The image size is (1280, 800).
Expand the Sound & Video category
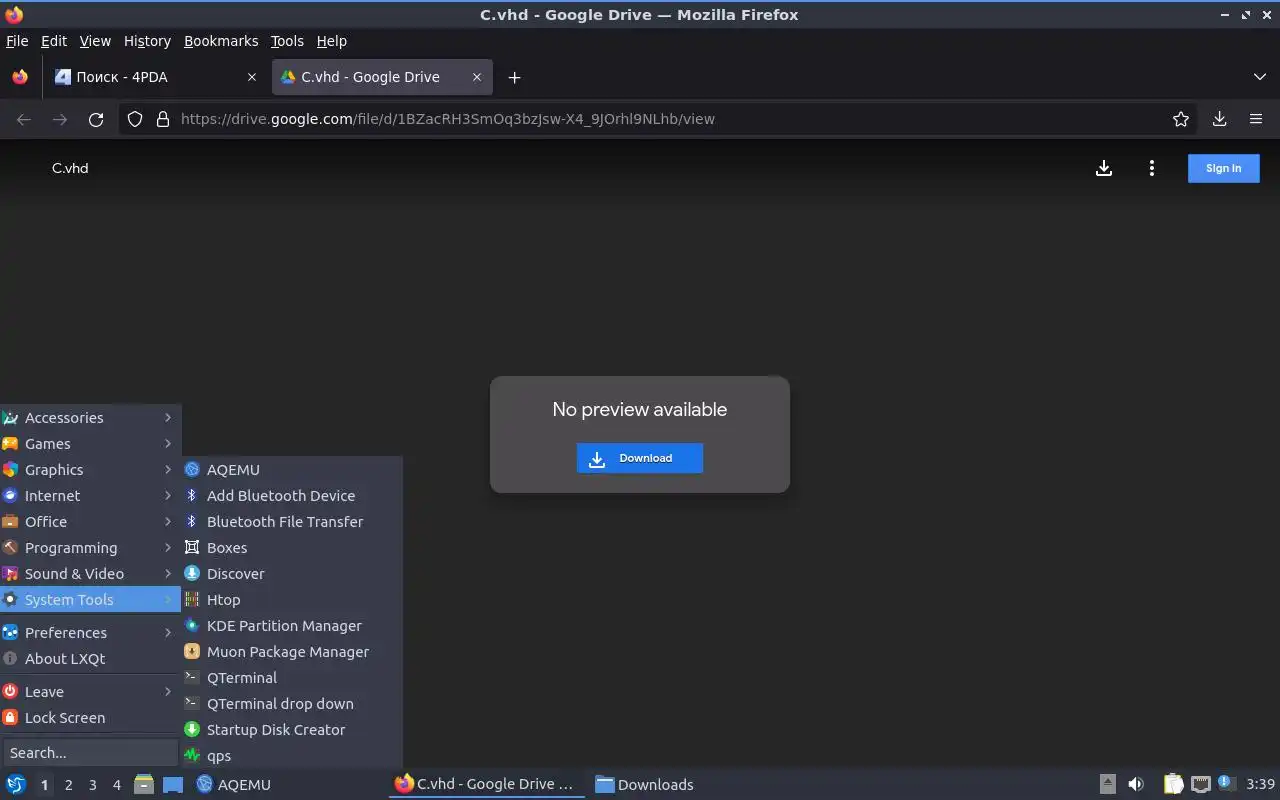[90, 574]
